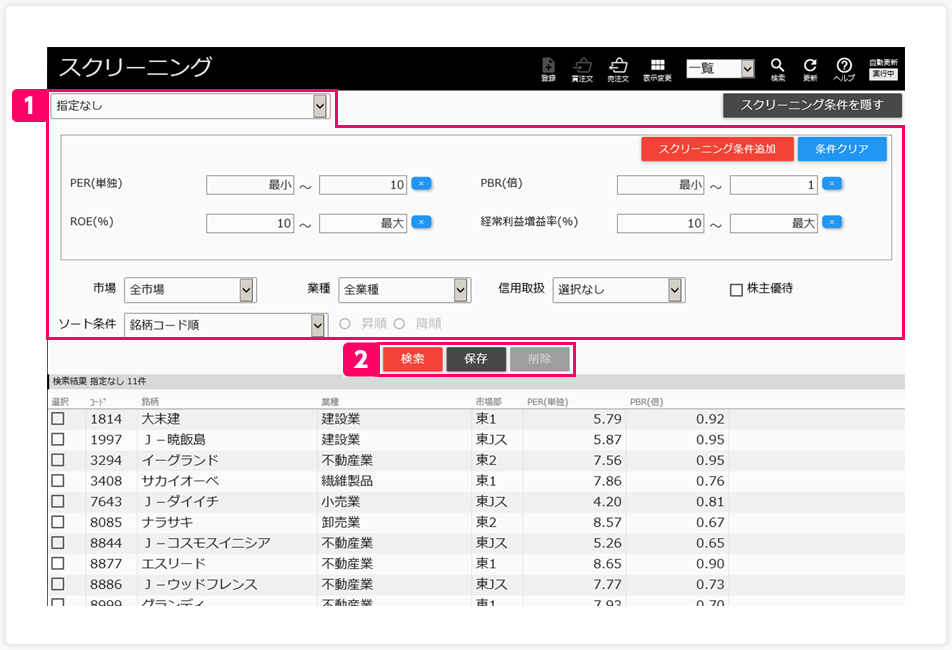Click stock name サカイオーベ

[x=180, y=481]
